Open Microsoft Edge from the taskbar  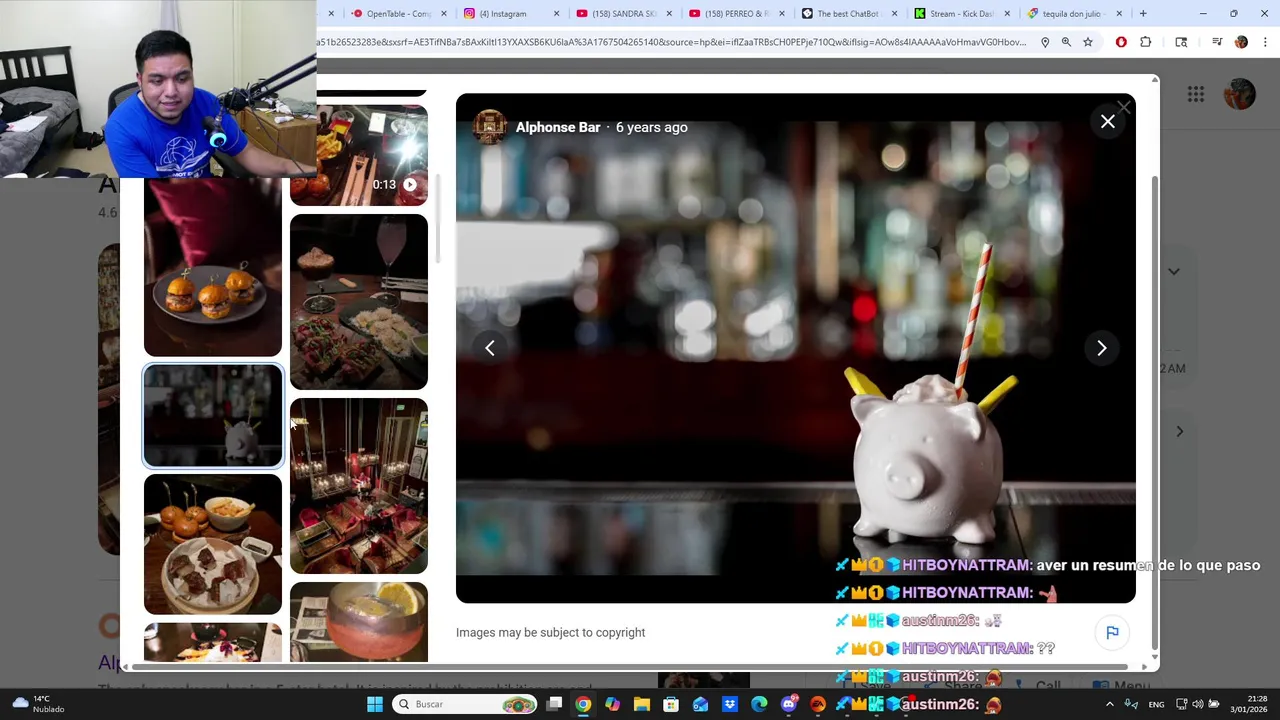tap(759, 704)
